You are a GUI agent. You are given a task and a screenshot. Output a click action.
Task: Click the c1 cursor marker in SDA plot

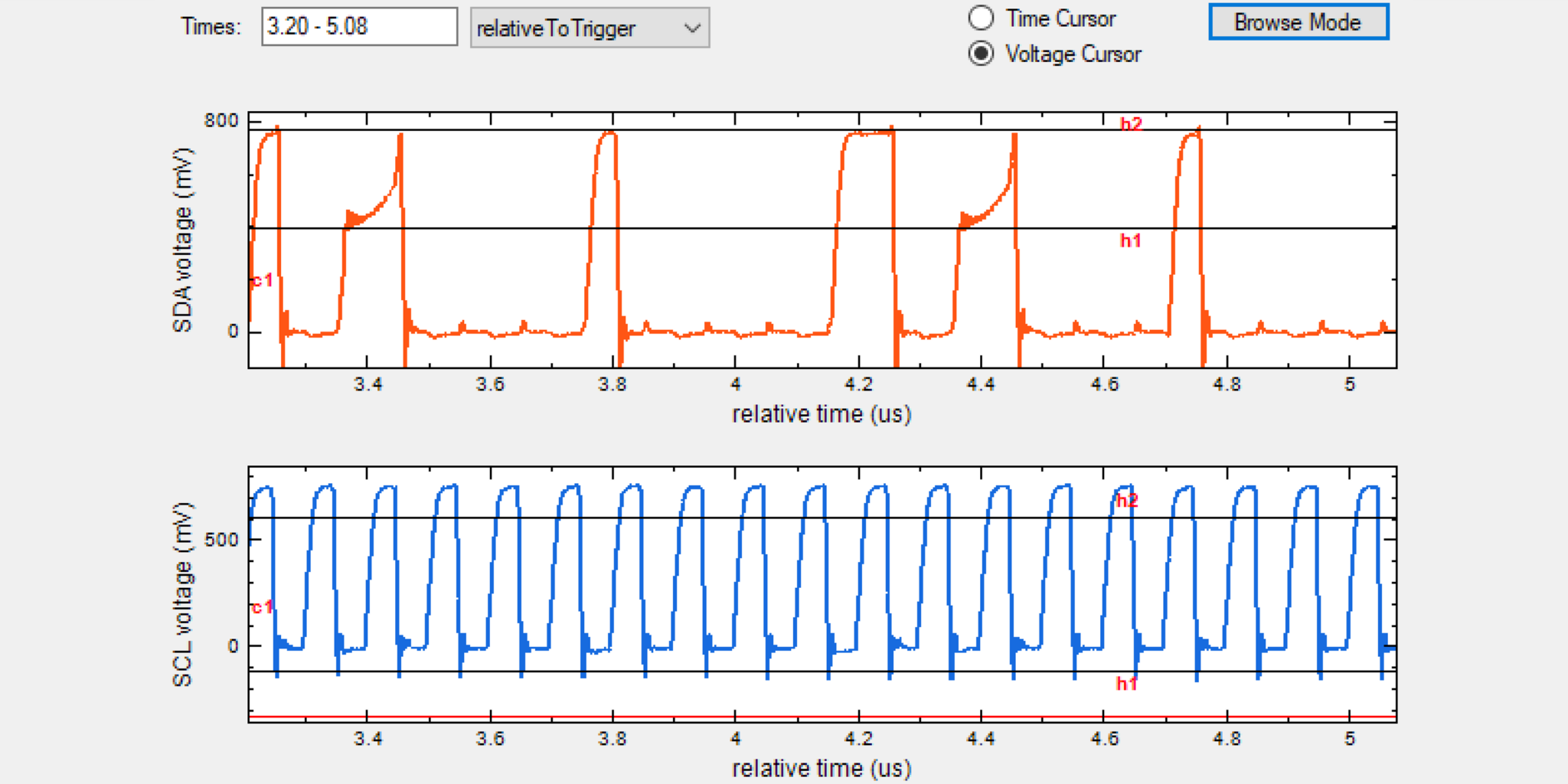263,280
